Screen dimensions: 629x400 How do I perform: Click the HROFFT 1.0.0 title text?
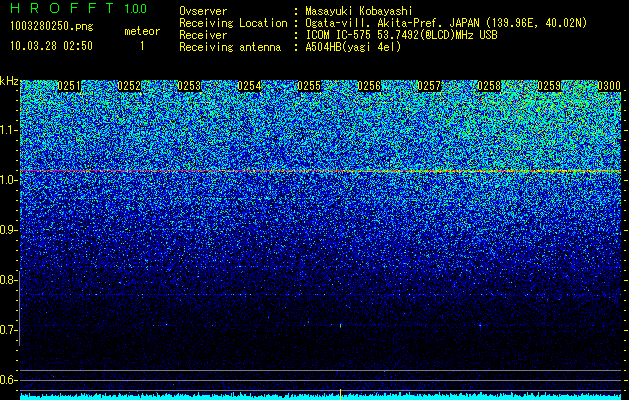78,8
